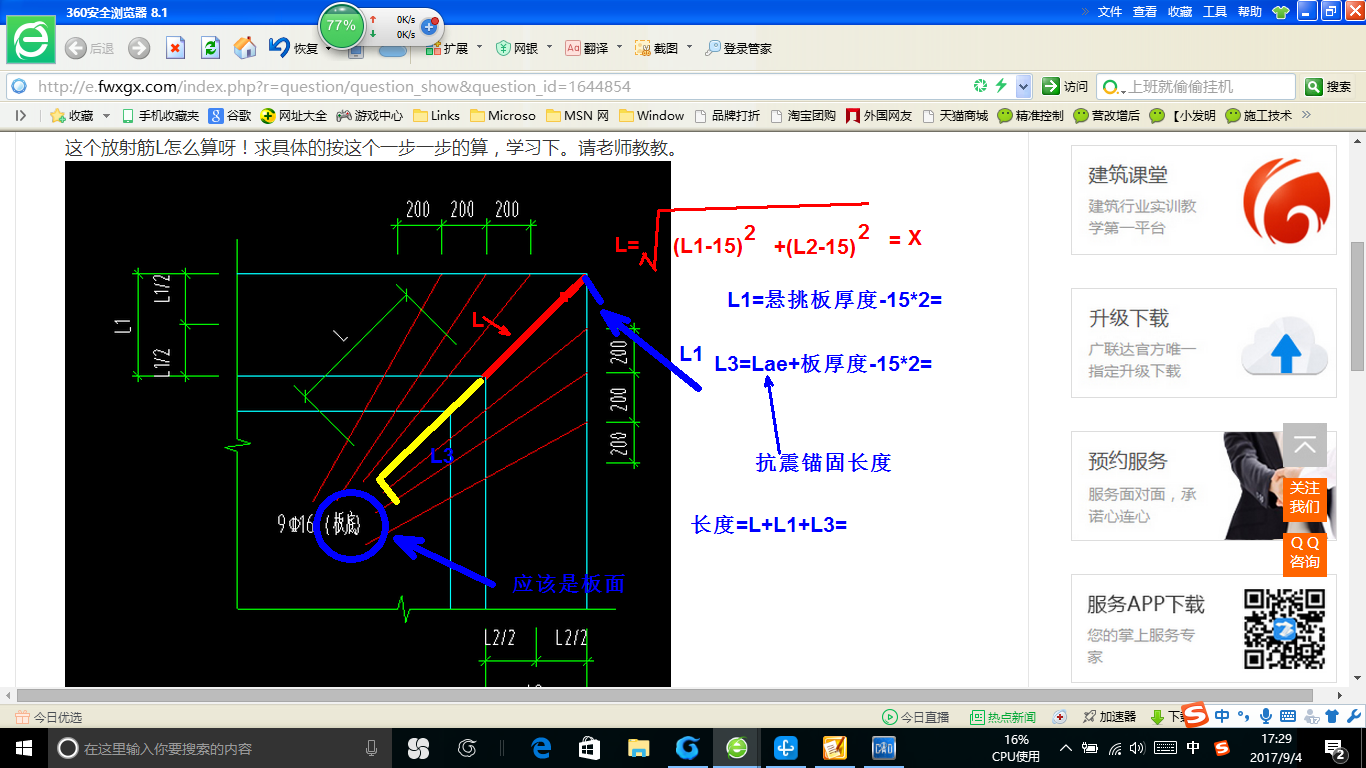Viewport: 1366px width, 768px height.
Task: Click the forward navigation arrow
Action: pos(139,48)
